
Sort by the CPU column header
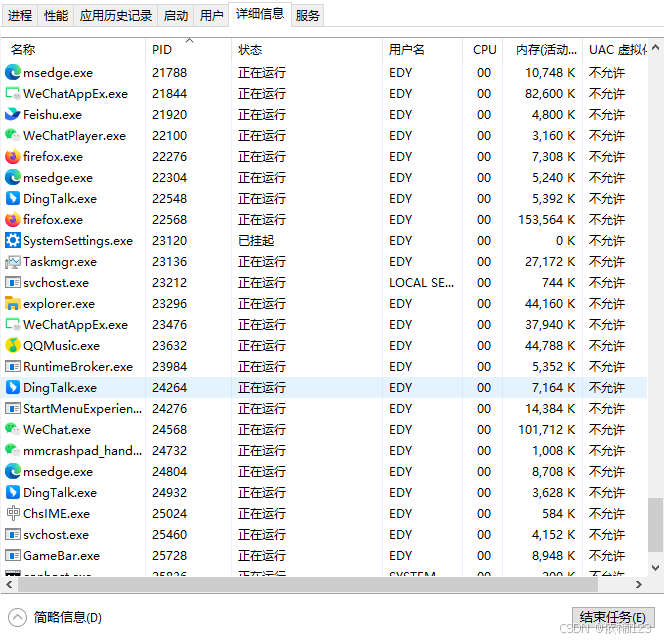[483, 50]
